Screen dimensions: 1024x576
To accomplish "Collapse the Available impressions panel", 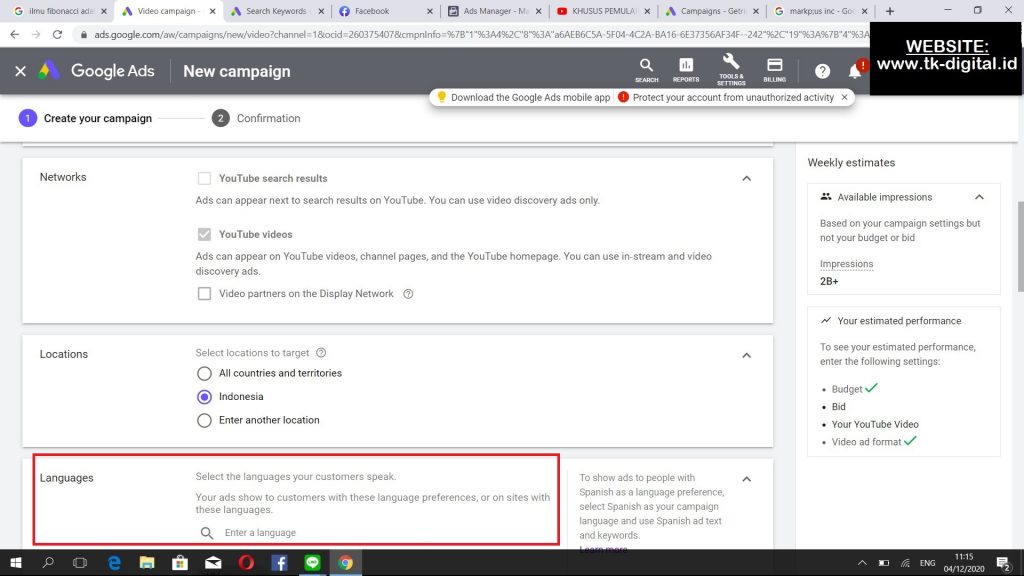I will click(979, 197).
